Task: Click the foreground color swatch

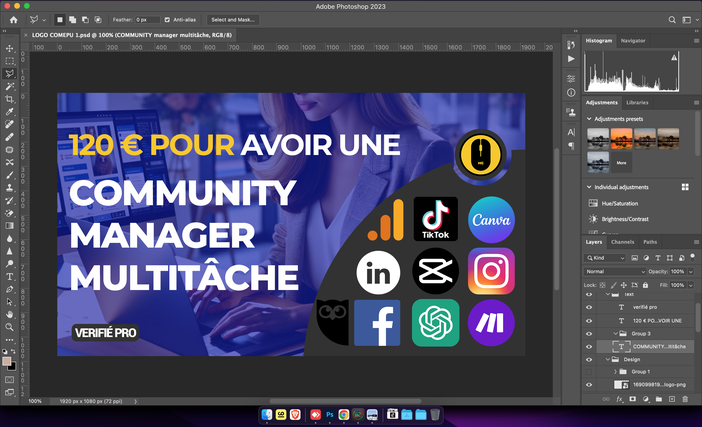Action: click(7, 361)
